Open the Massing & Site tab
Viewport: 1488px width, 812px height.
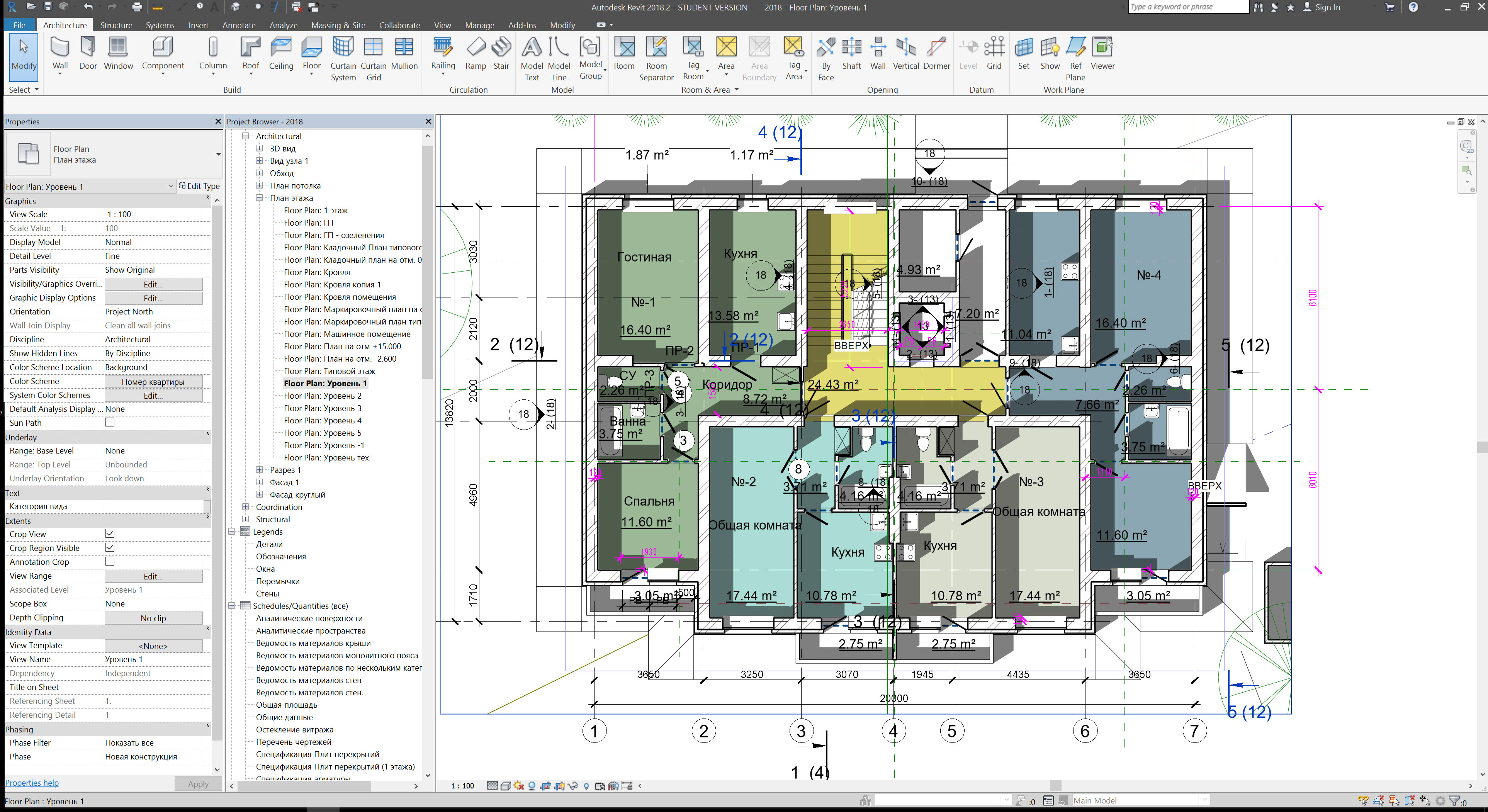pyautogui.click(x=338, y=25)
